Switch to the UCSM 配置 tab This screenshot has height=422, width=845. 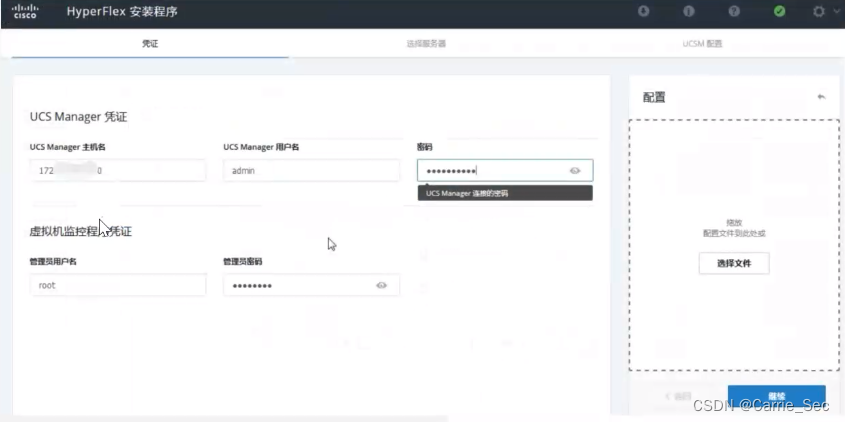pyautogui.click(x=702, y=44)
